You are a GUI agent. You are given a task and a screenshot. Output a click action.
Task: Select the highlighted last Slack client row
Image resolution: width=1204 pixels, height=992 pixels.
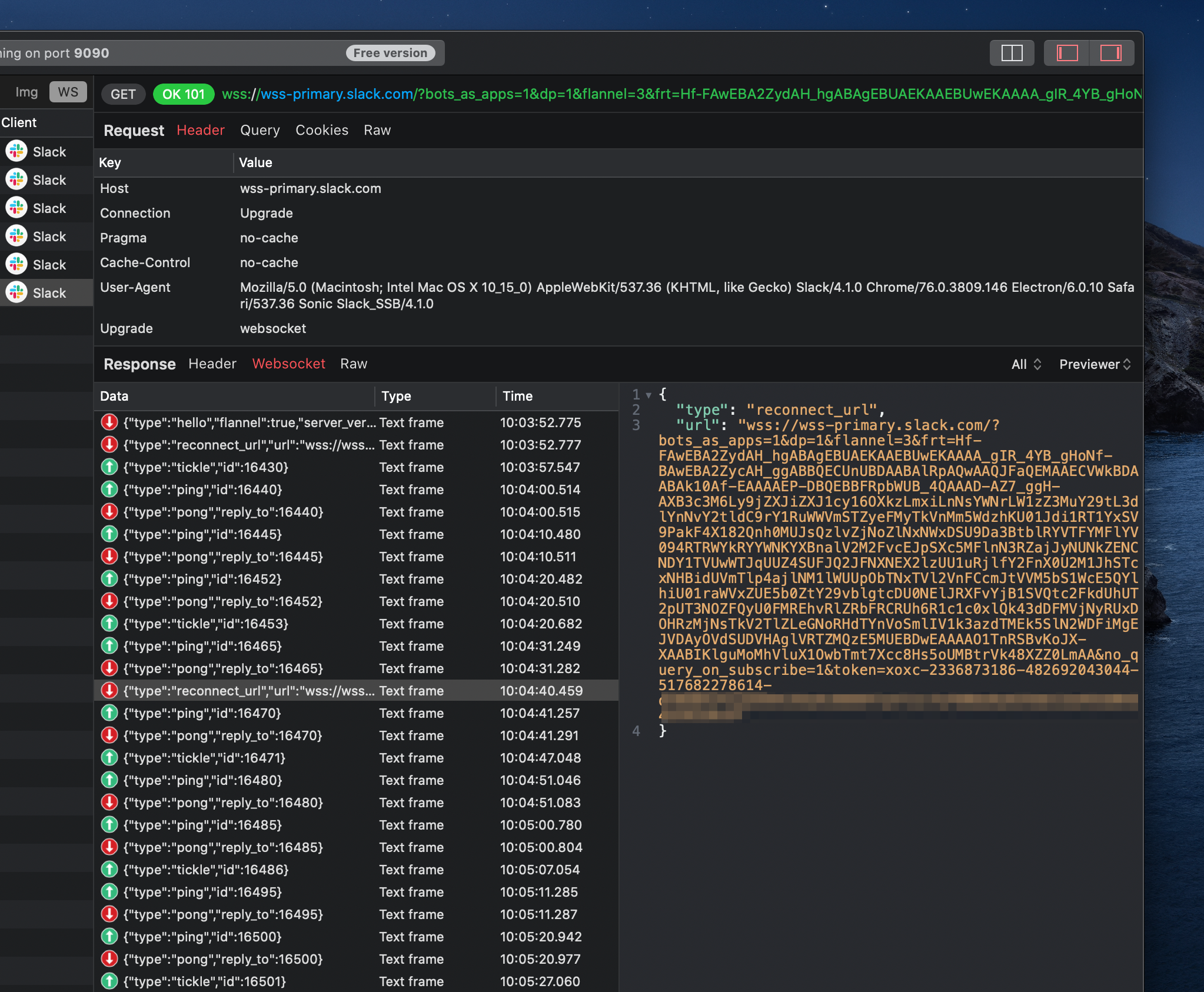tap(46, 292)
